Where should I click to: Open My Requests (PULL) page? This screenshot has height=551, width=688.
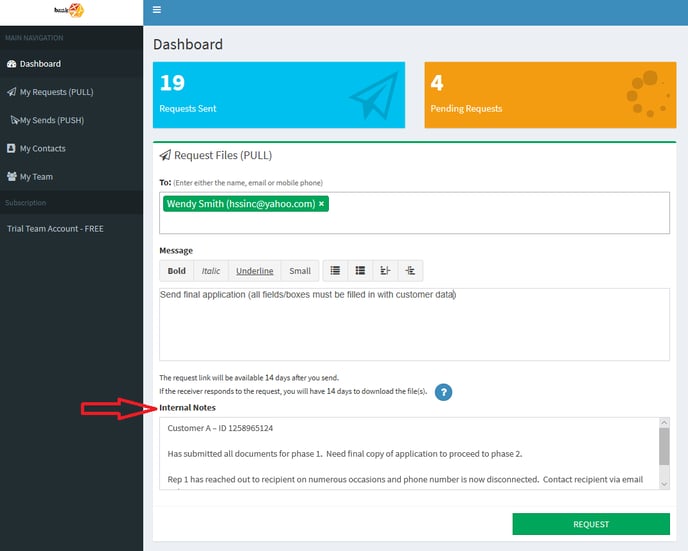click(x=56, y=92)
